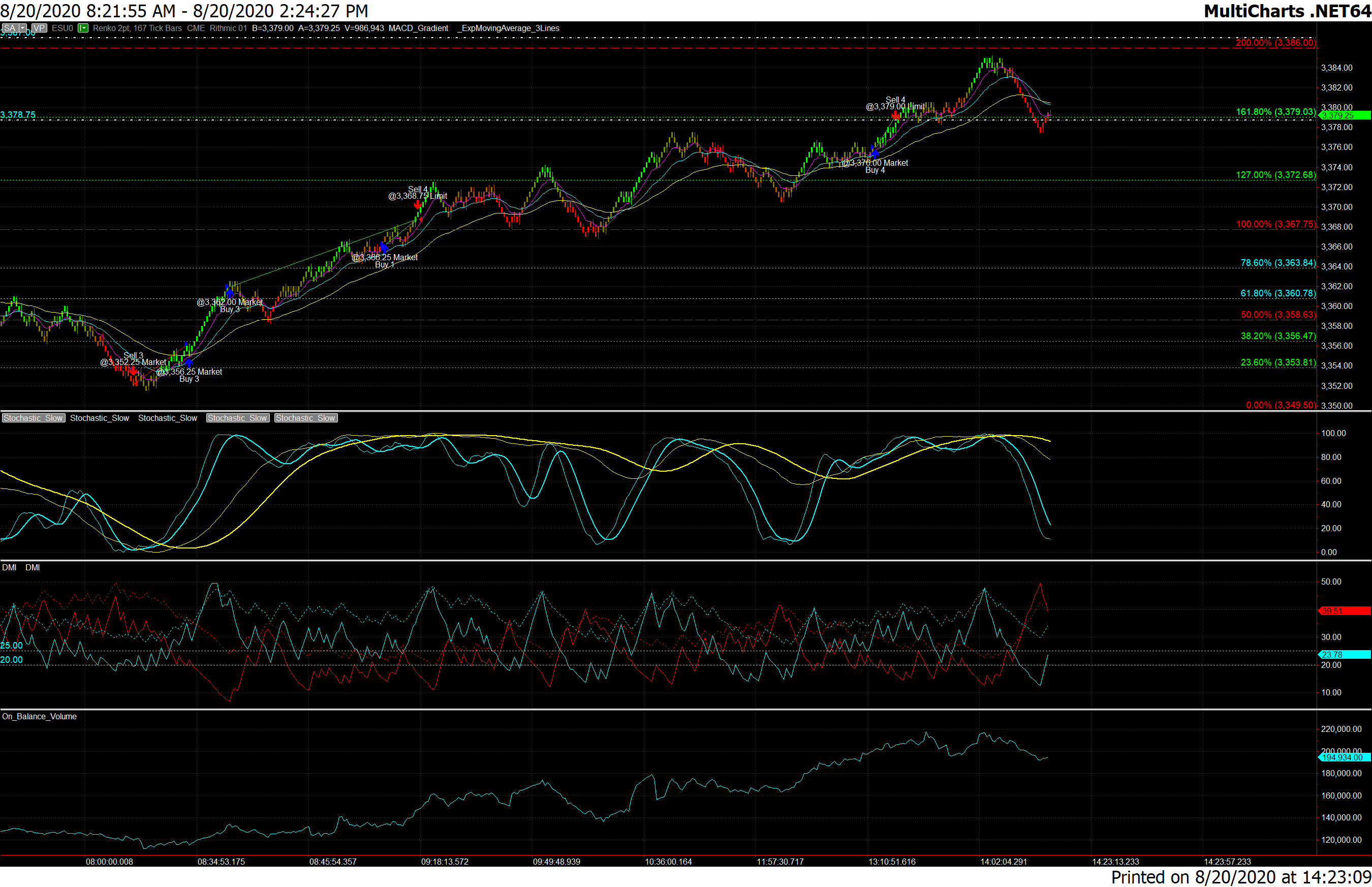Click the VP button in status line
Viewport: 1372px width, 887px height.
[x=39, y=28]
